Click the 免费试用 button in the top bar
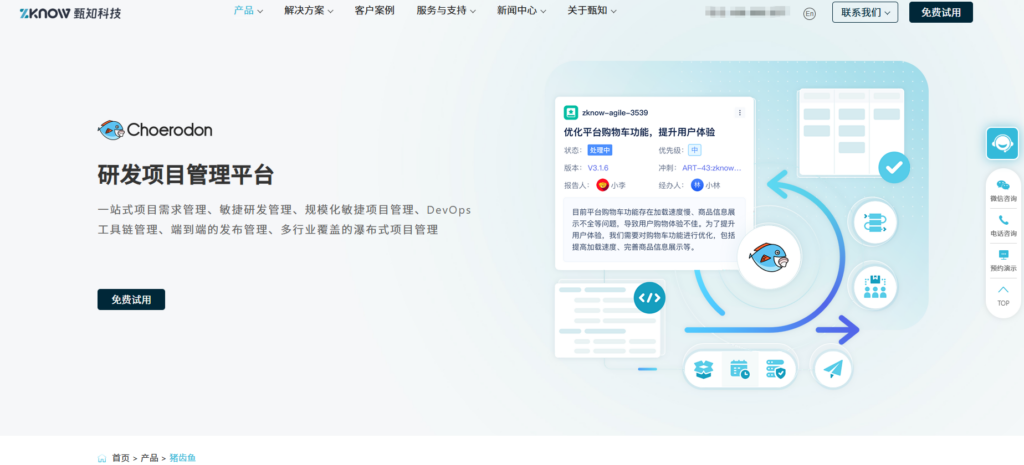Screen dimensions: 1024x465 (x=940, y=12)
